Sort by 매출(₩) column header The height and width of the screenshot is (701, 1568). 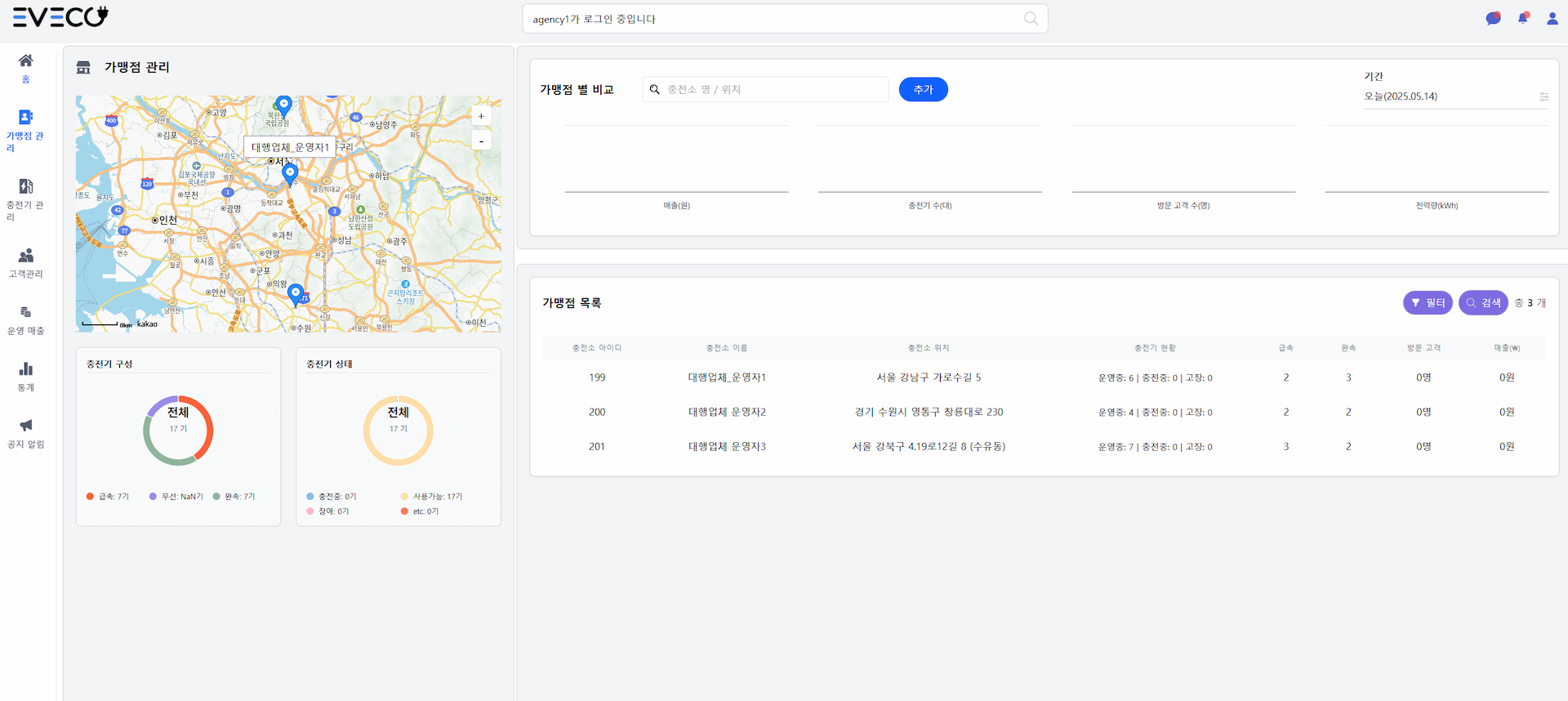(x=1507, y=348)
